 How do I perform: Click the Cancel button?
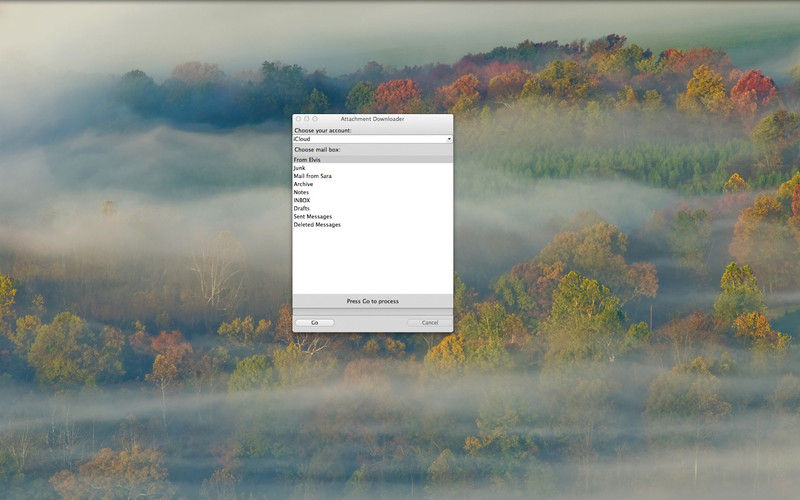tap(429, 323)
